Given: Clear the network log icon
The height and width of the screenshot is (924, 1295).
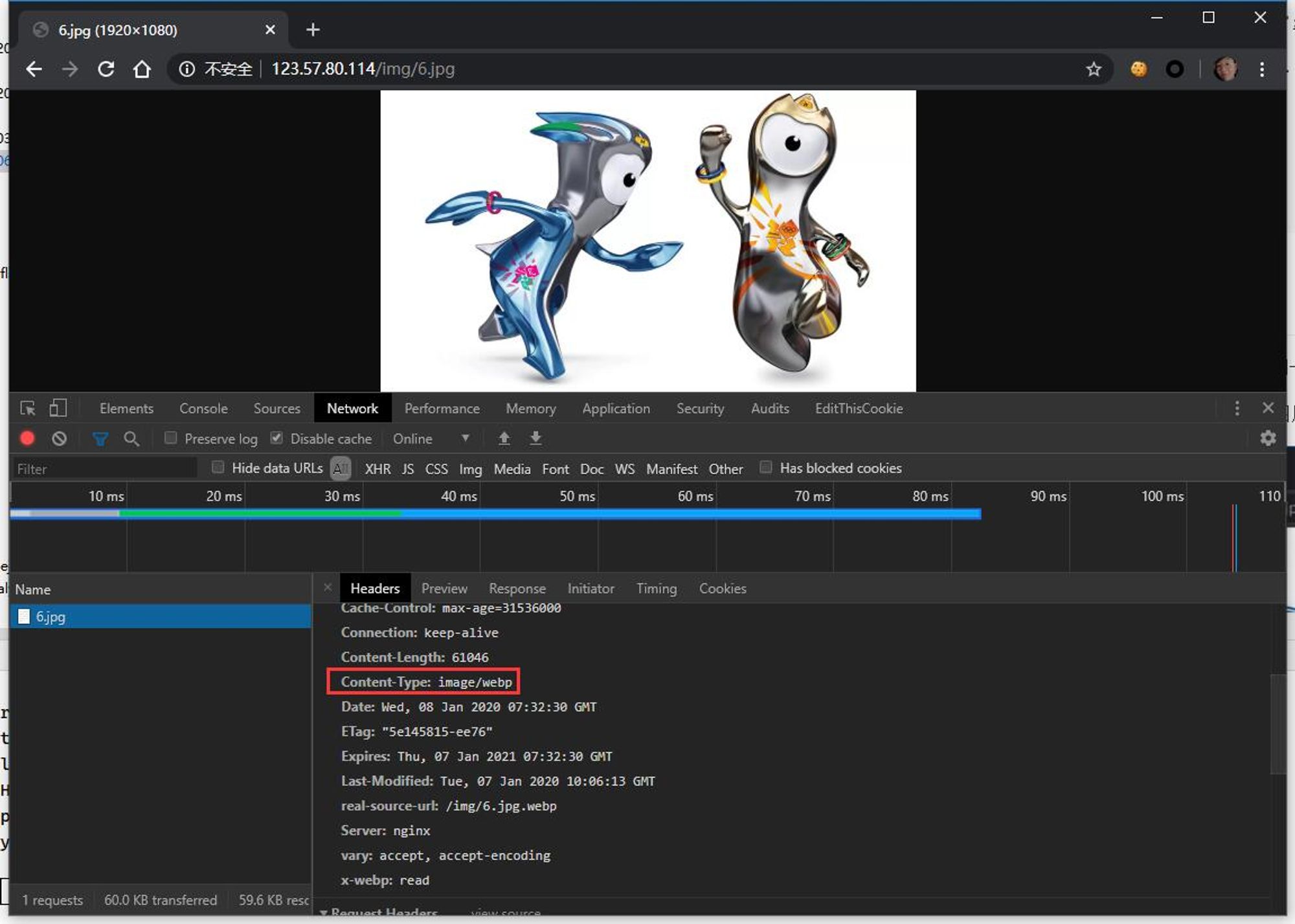Looking at the screenshot, I should tap(59, 438).
